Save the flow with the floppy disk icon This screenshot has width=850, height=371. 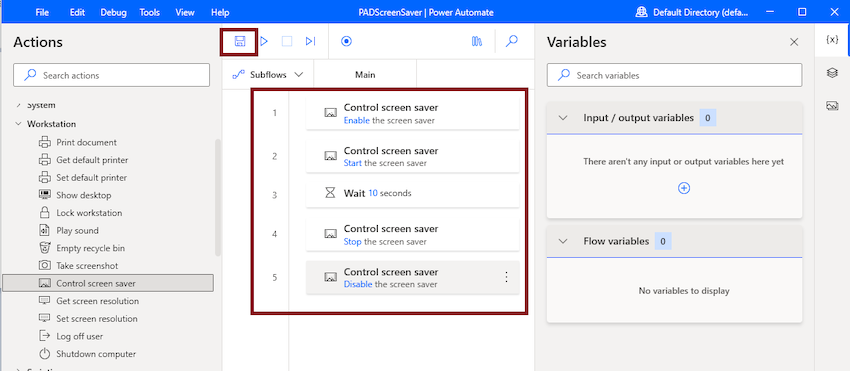[x=240, y=41]
